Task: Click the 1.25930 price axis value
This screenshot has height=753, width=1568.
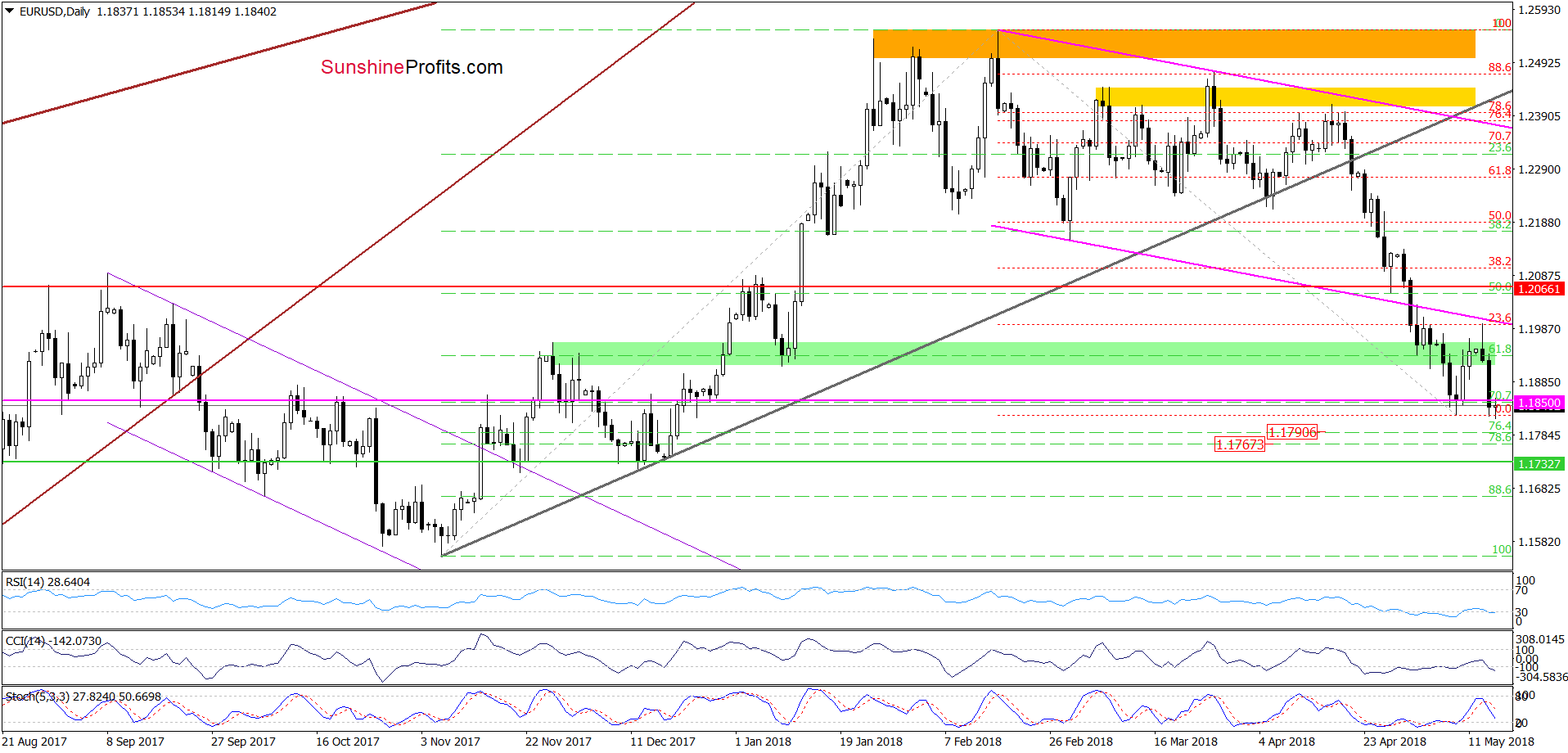Action: (1539, 11)
